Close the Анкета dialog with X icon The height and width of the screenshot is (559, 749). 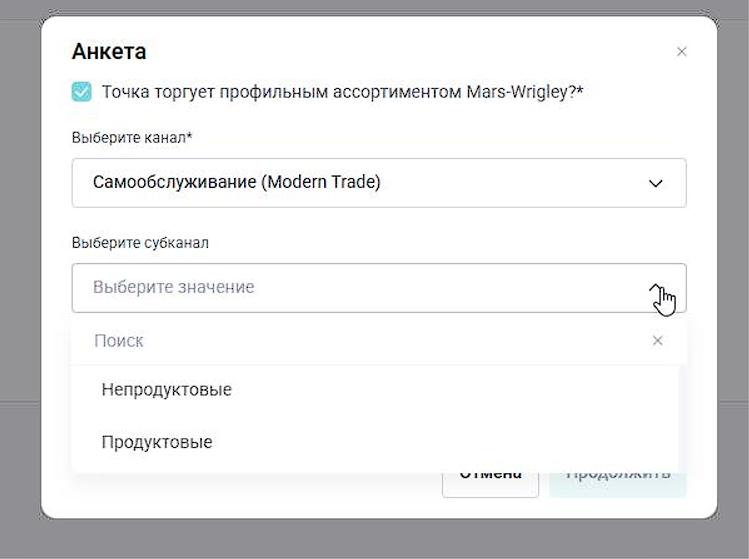point(682,52)
